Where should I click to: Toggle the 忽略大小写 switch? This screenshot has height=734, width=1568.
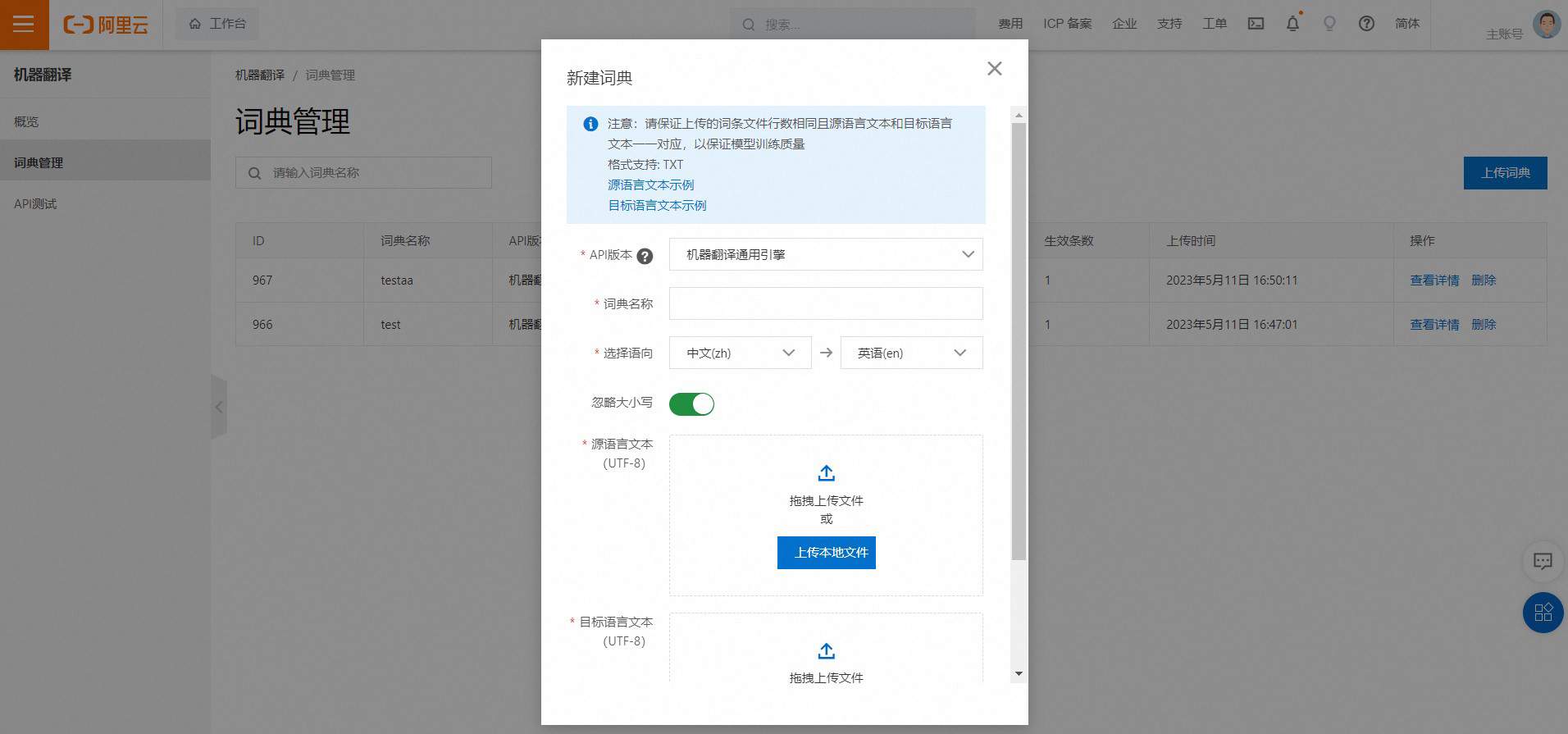click(691, 403)
